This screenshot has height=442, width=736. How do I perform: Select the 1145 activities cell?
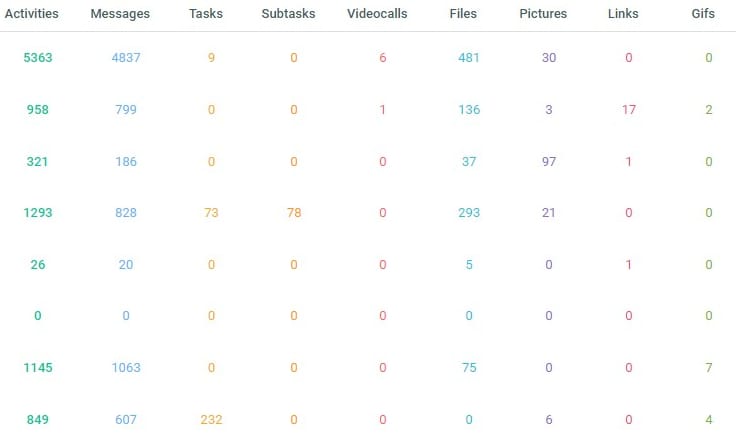(x=37, y=368)
